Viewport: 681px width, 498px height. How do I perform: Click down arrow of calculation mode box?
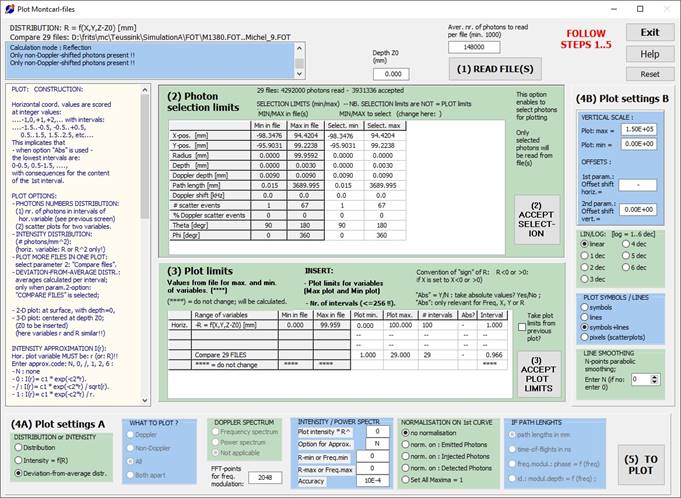point(299,74)
